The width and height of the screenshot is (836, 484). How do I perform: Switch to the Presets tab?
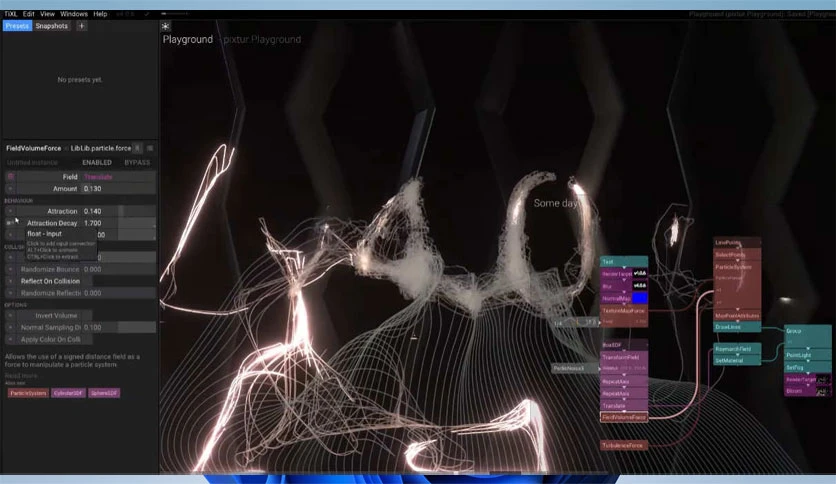click(17, 26)
